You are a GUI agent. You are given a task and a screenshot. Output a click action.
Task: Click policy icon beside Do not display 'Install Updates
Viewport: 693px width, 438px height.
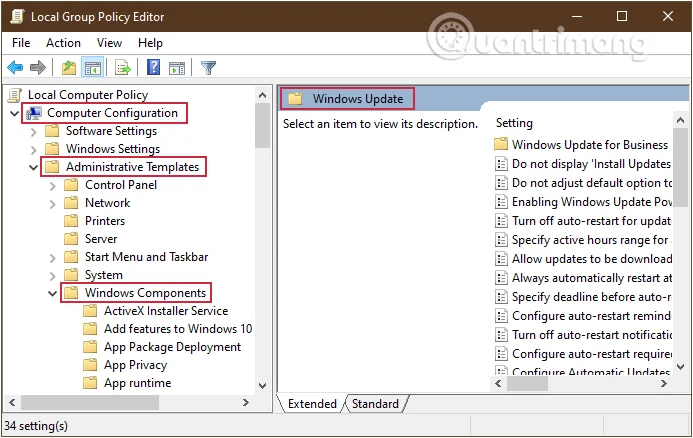coord(501,164)
